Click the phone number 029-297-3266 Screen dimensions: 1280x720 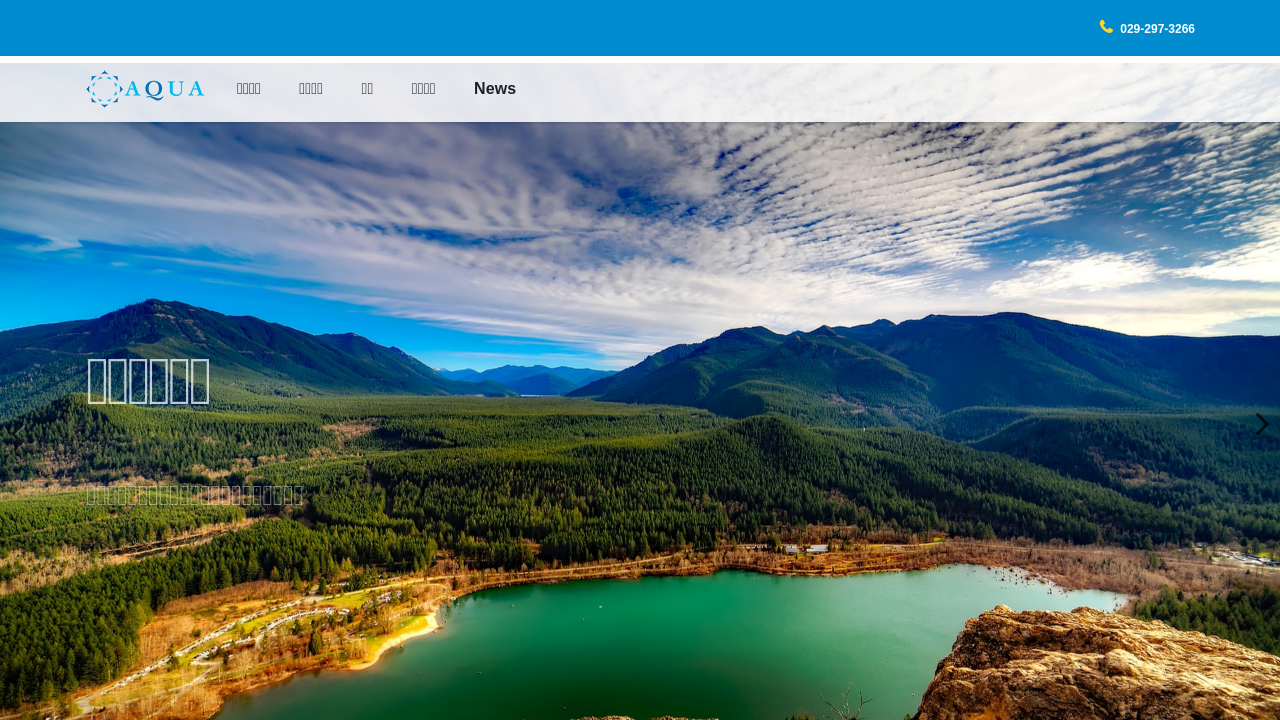click(1157, 29)
